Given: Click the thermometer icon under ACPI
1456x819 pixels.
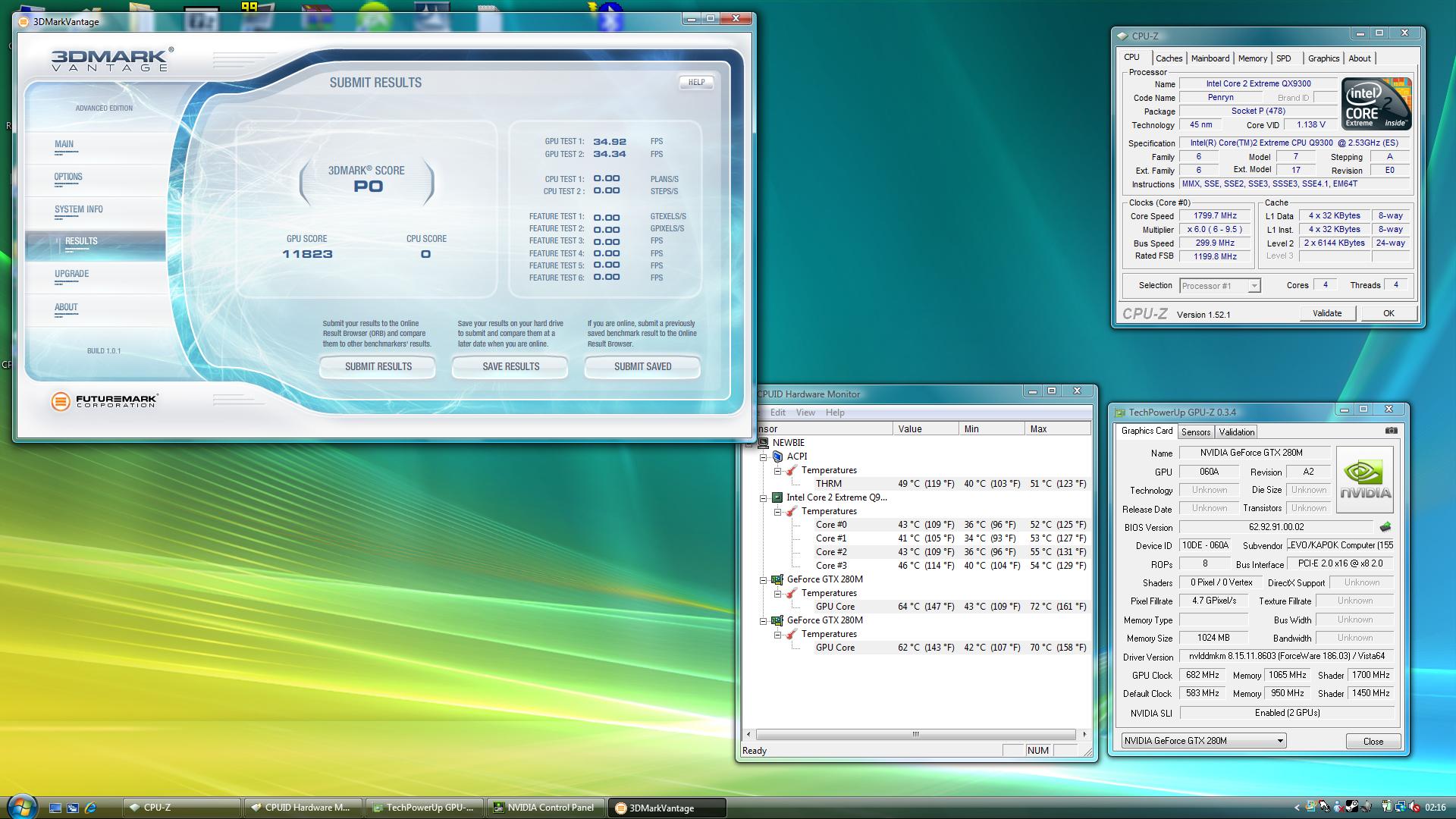Looking at the screenshot, I should pos(792,470).
